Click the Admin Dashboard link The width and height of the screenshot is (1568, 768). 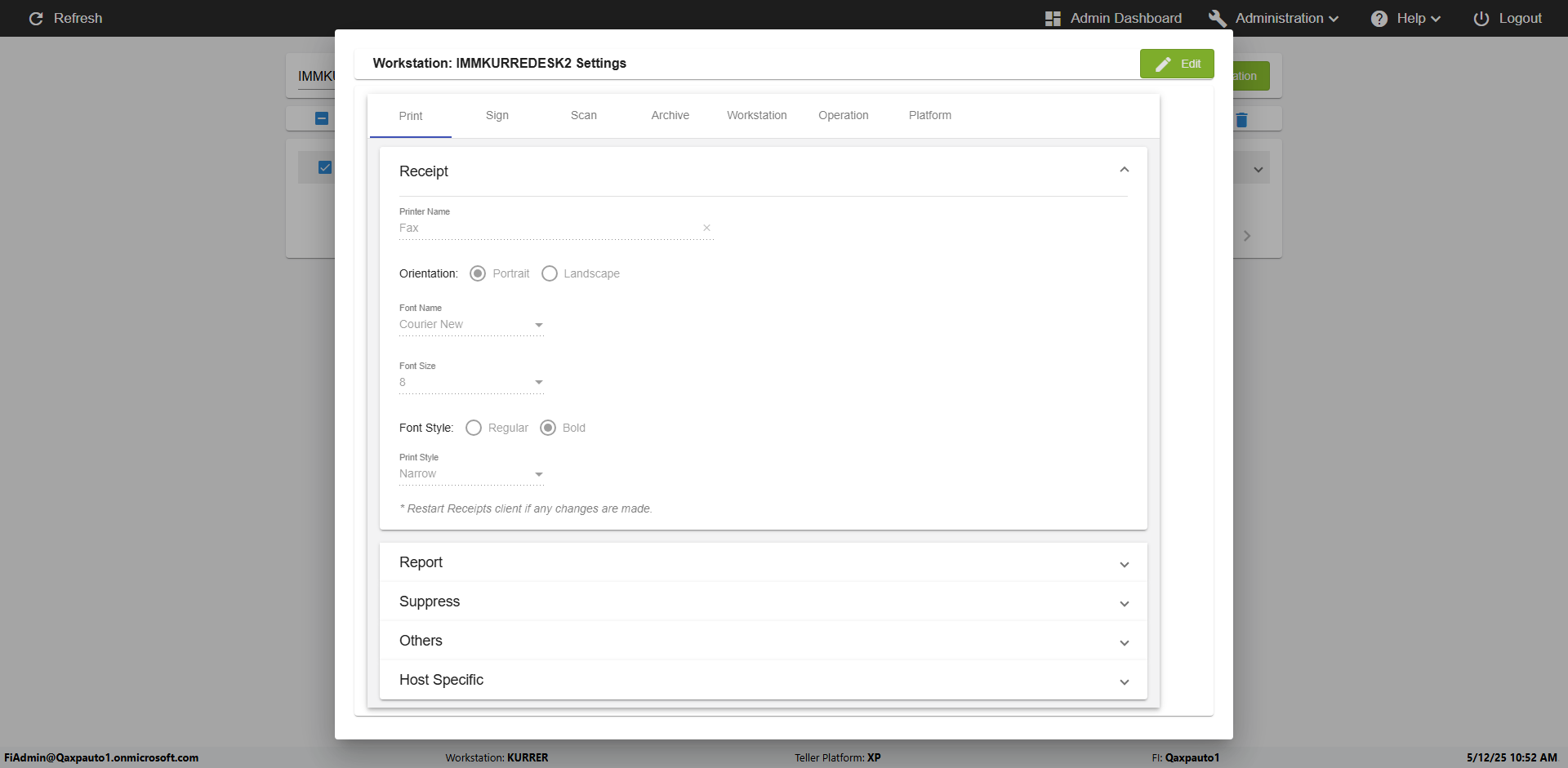point(1126,18)
